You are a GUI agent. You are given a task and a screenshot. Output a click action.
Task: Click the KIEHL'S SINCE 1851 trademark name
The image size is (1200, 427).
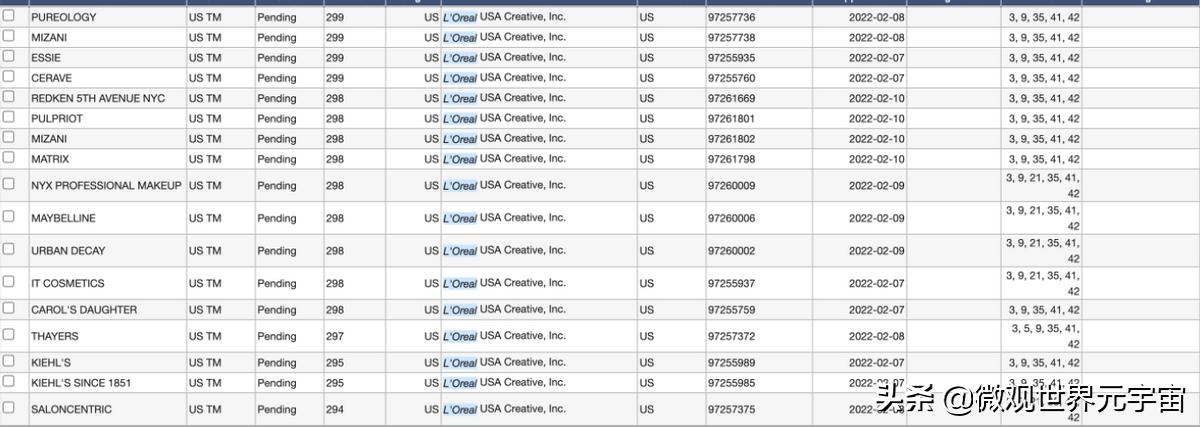[81, 383]
